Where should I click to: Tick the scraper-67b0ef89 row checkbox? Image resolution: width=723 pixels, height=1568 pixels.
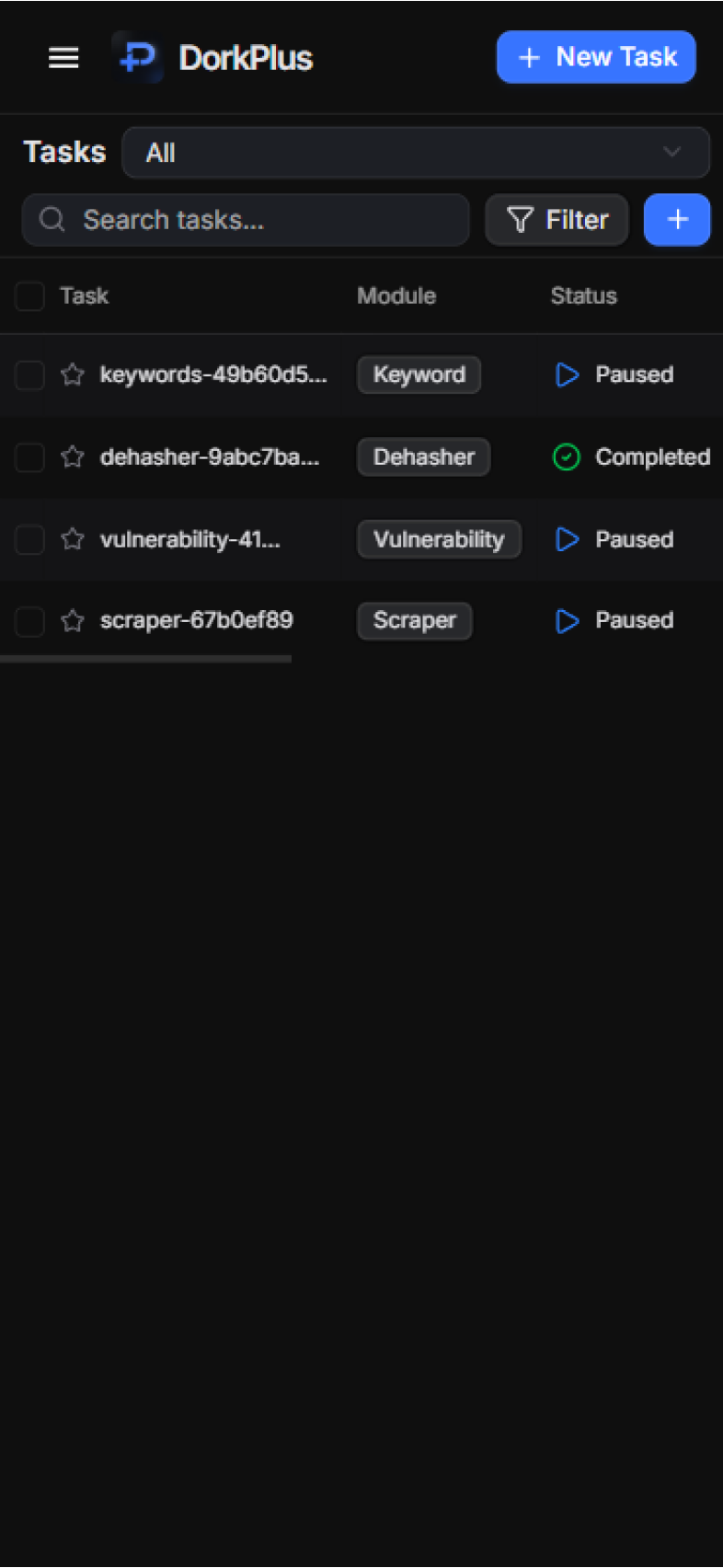pos(30,621)
